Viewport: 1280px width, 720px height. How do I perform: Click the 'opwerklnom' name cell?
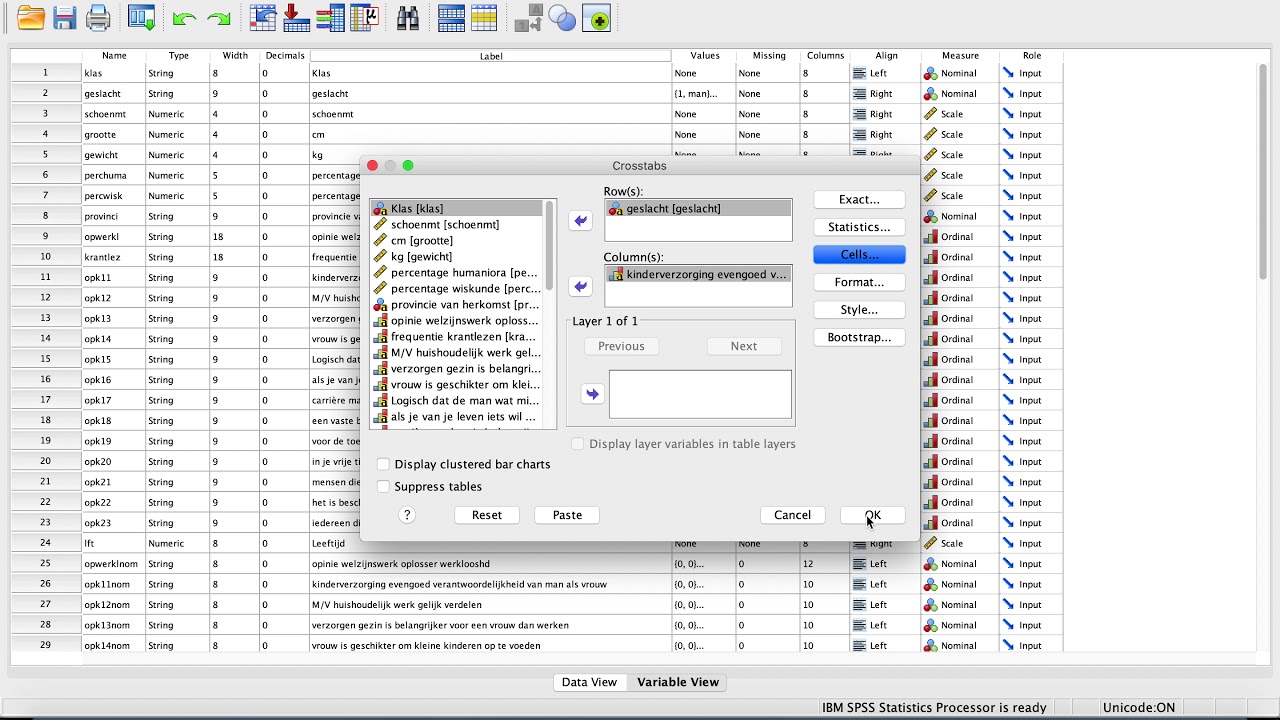click(x=114, y=564)
